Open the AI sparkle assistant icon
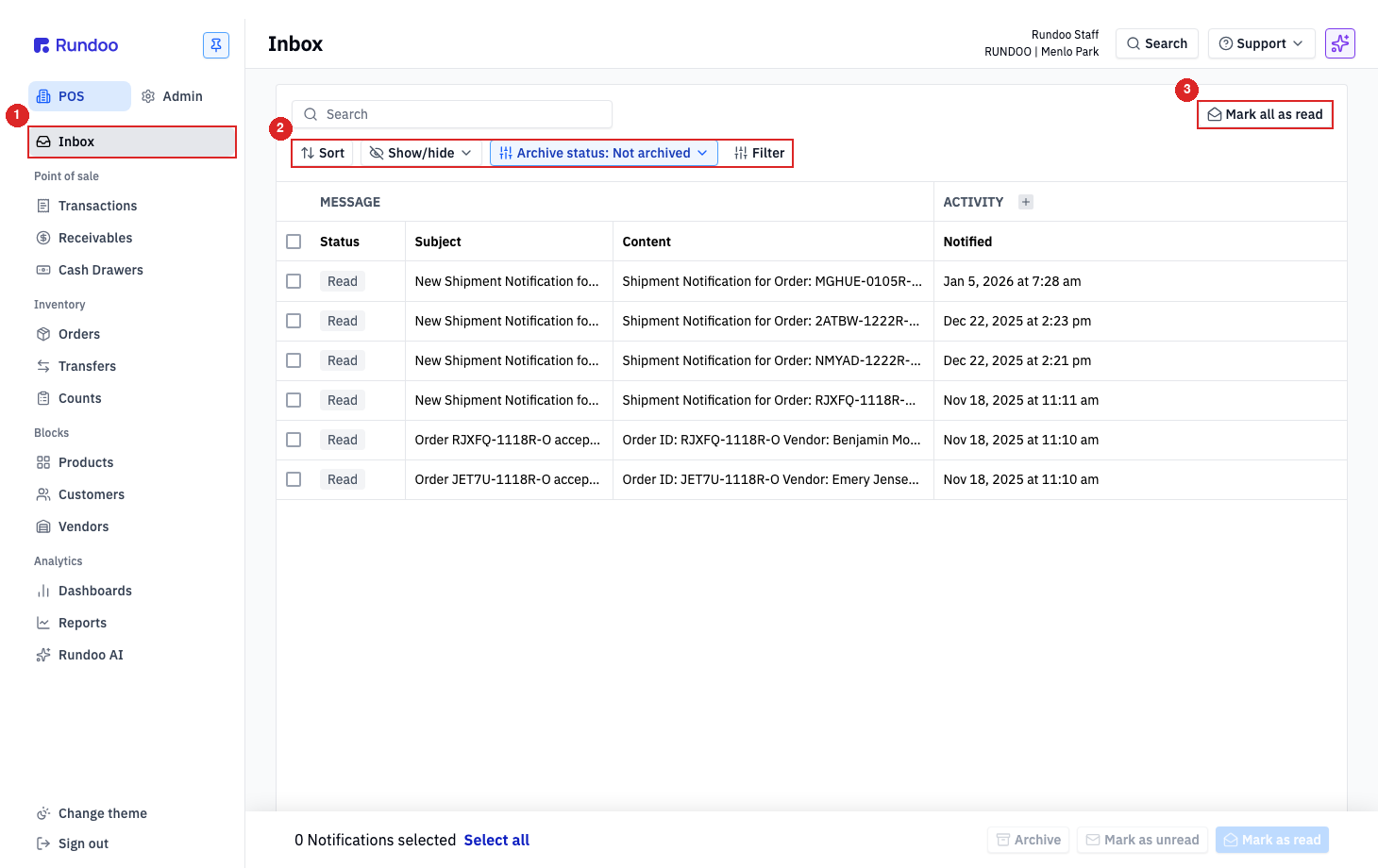Image resolution: width=1378 pixels, height=868 pixels. (x=1340, y=43)
